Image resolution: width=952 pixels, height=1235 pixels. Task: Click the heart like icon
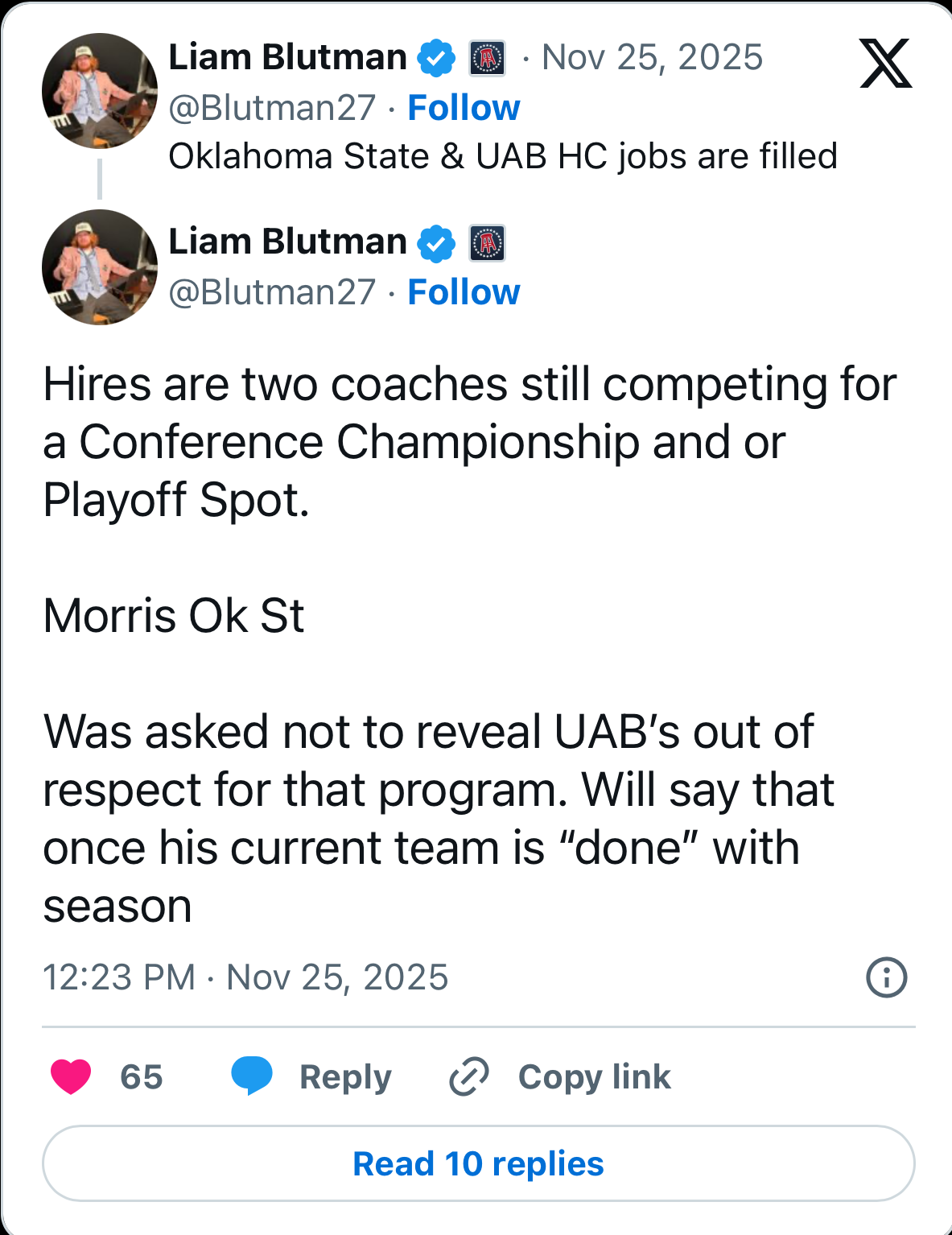[x=71, y=1076]
